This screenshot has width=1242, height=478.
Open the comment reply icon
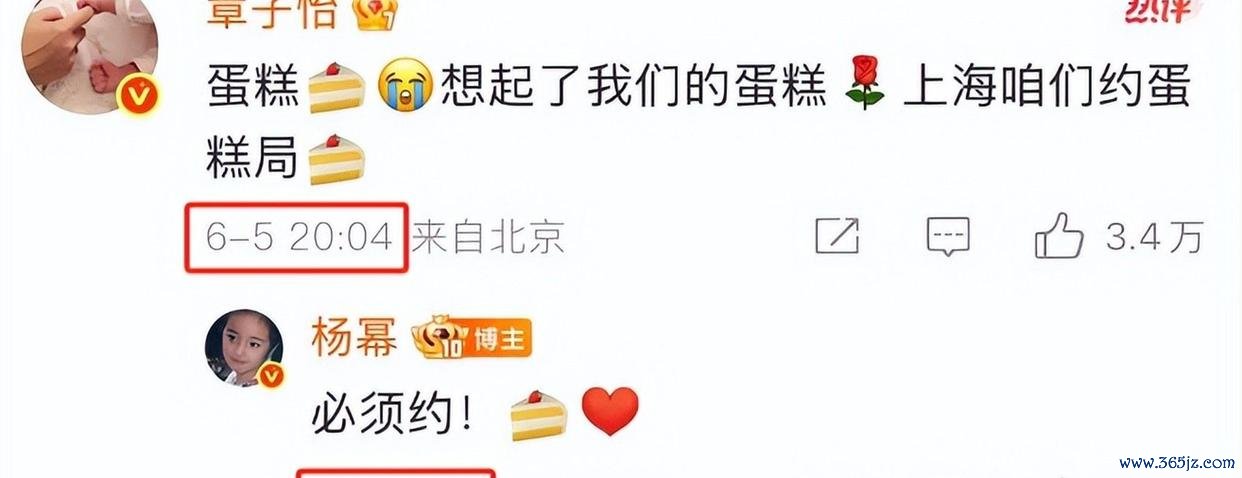948,237
